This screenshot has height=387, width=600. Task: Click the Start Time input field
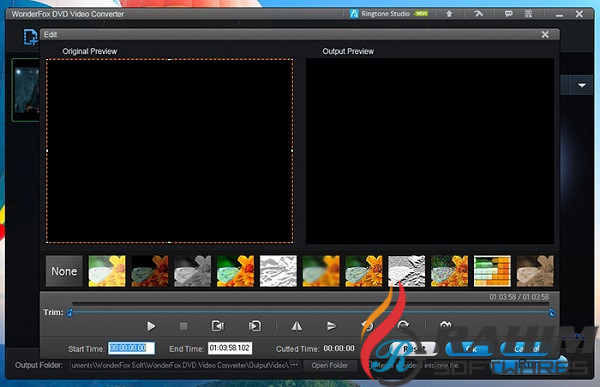click(x=131, y=348)
